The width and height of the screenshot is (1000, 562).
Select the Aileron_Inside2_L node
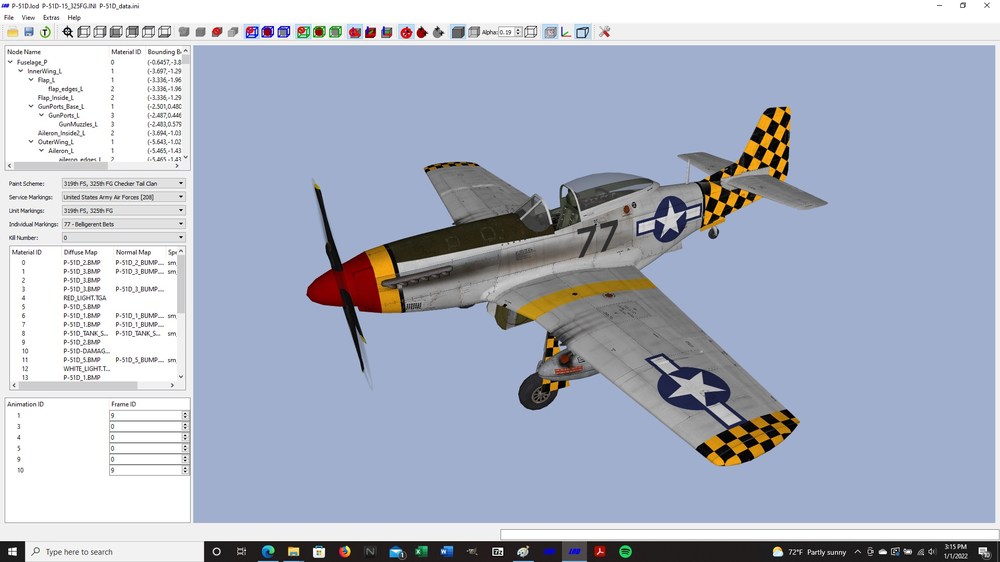61,133
